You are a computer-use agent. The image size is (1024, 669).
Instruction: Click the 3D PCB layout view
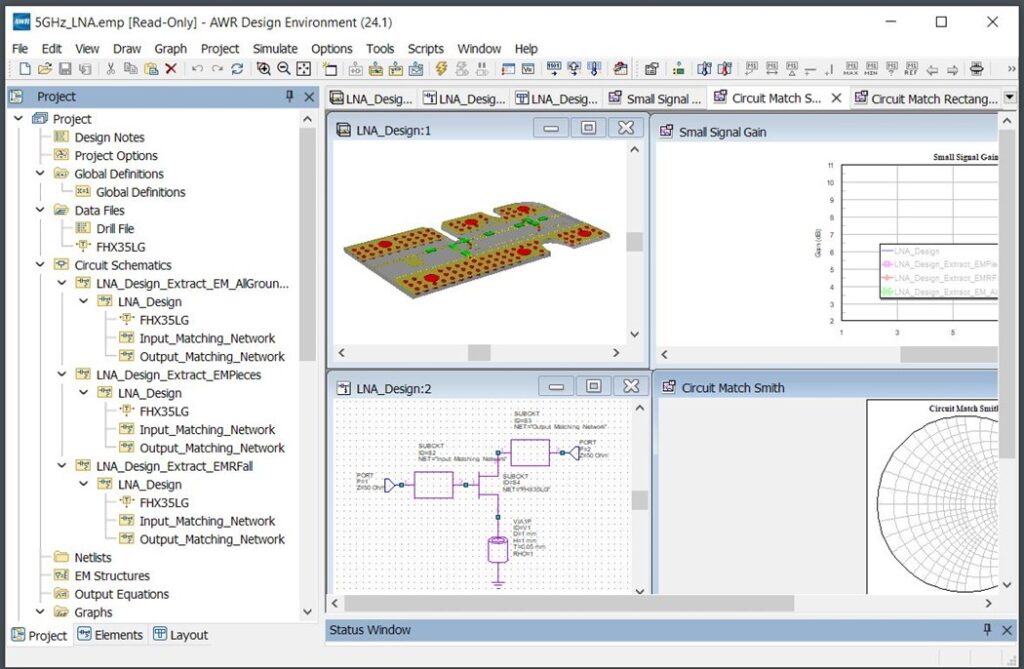click(477, 251)
